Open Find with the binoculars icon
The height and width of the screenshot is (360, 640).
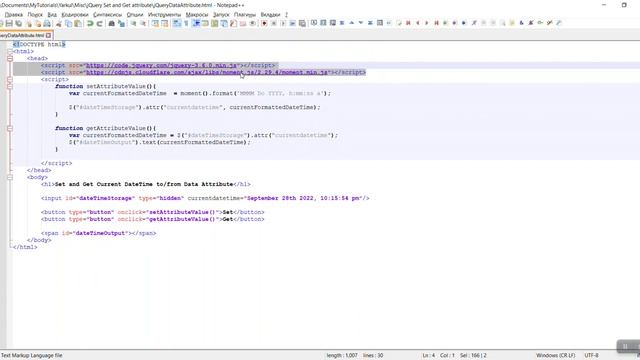point(111,23)
